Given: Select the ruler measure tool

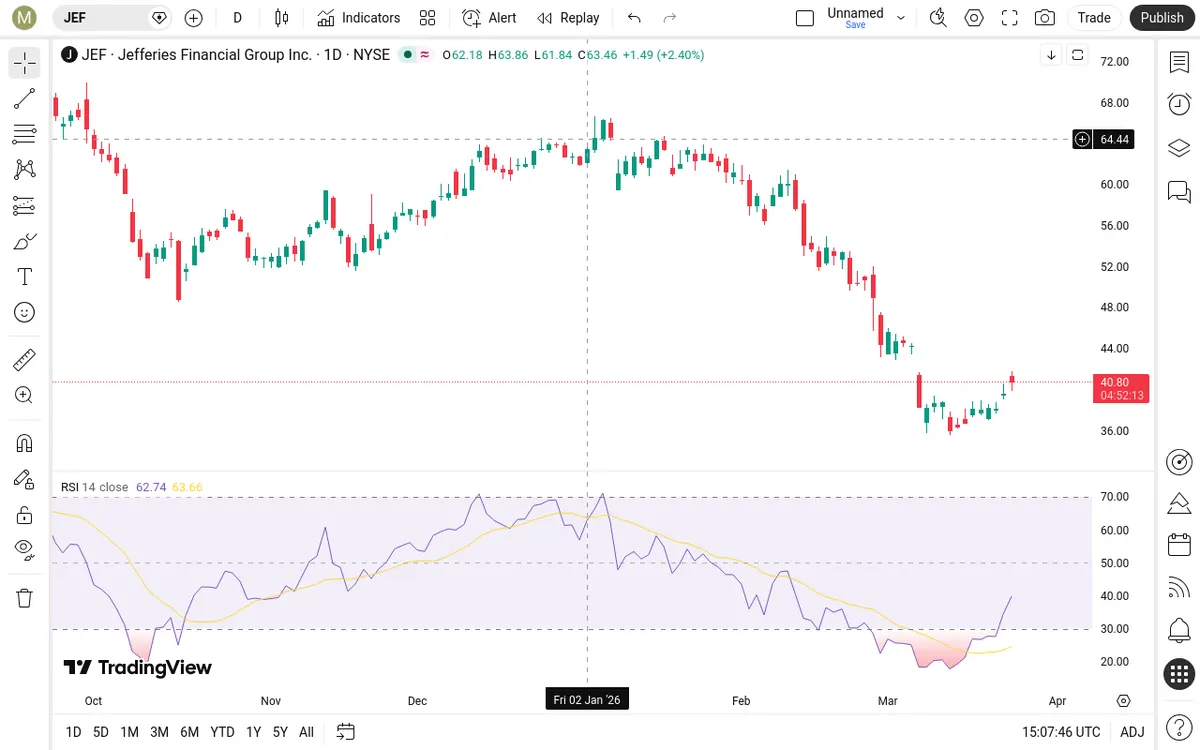Looking at the screenshot, I should [x=25, y=359].
